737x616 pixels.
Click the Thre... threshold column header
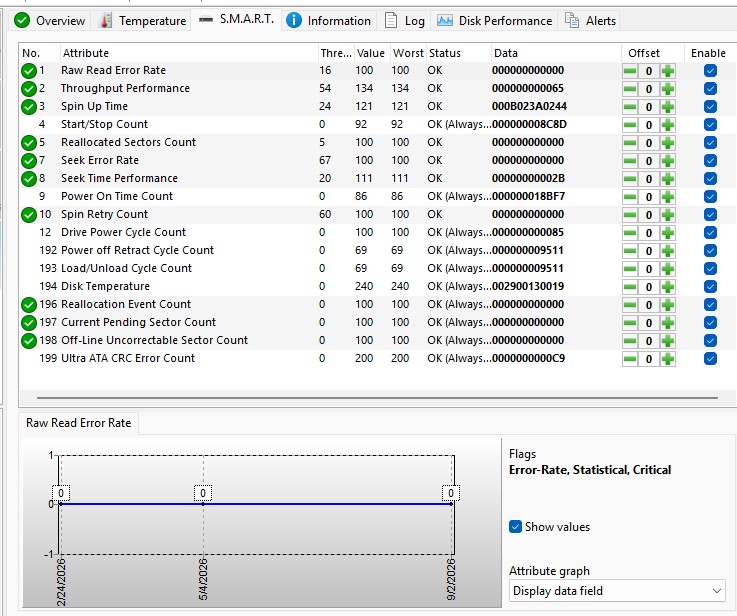(336, 53)
